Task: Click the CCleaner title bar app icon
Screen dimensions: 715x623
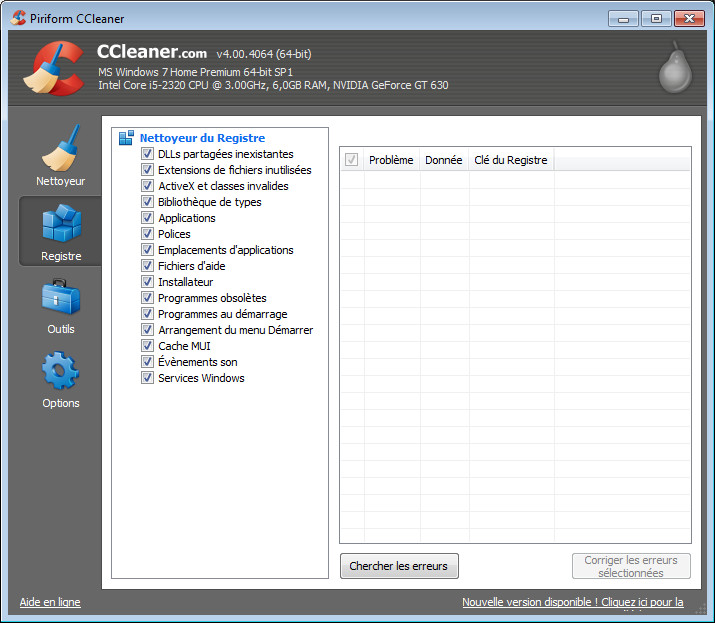Action: (x=18, y=18)
